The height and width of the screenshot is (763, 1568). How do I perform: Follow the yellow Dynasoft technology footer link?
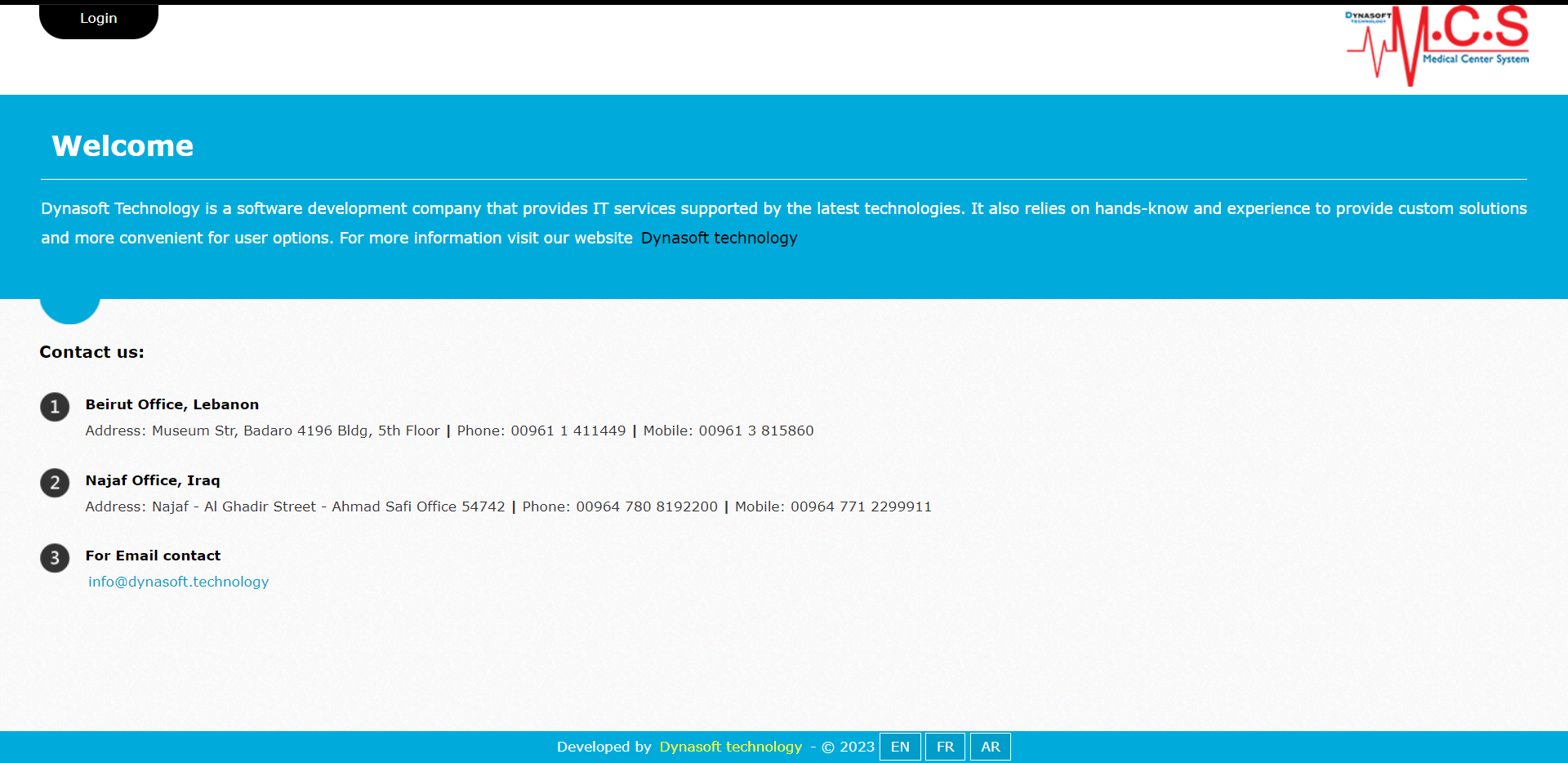[730, 747]
